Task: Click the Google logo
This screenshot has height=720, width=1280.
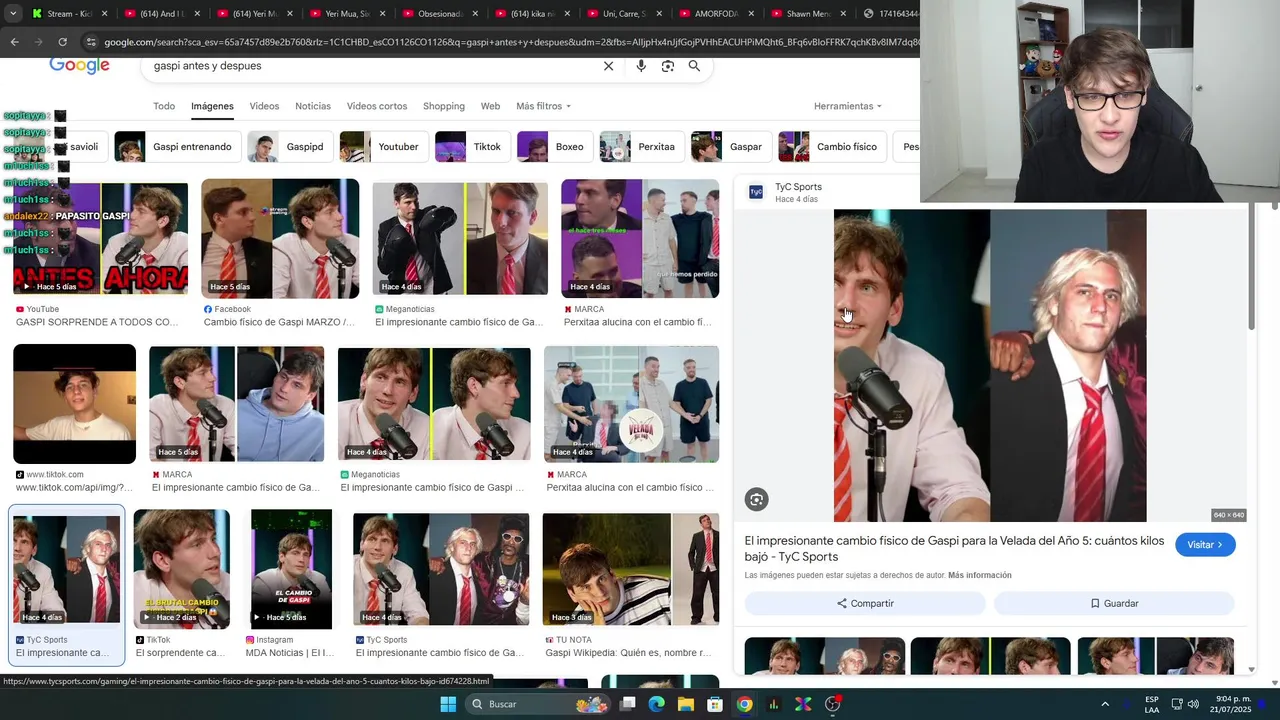Action: pos(79,66)
